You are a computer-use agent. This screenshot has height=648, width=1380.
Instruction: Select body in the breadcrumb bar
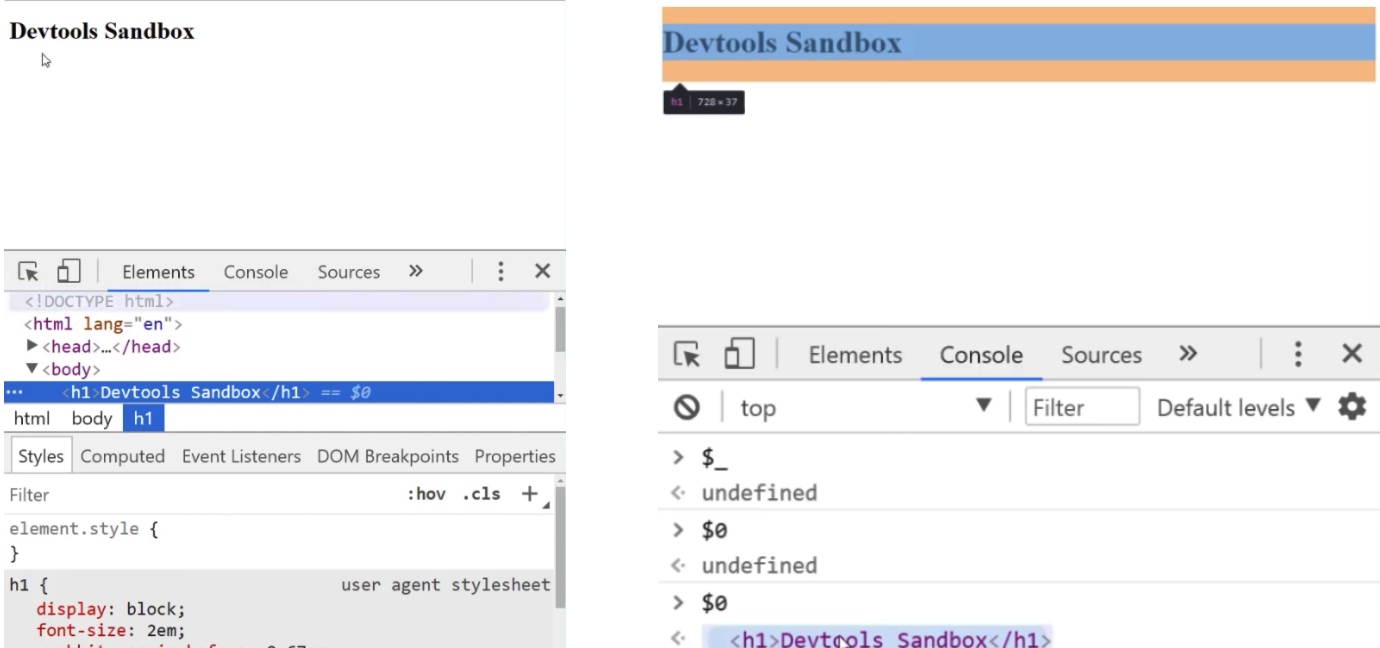click(92, 419)
